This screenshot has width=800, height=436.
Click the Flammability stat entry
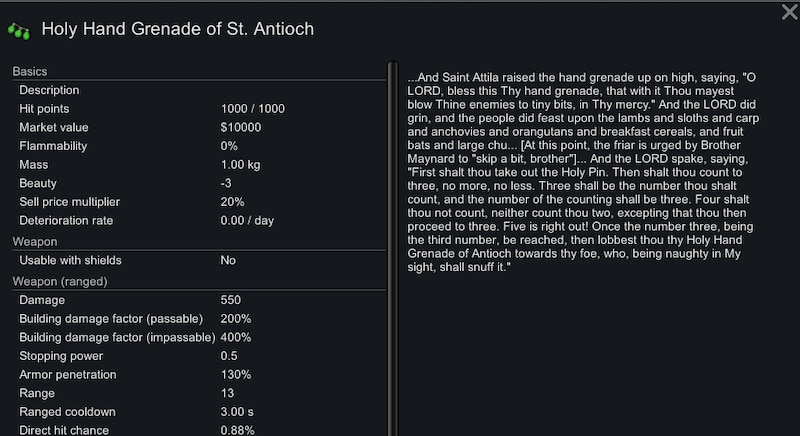(x=199, y=146)
